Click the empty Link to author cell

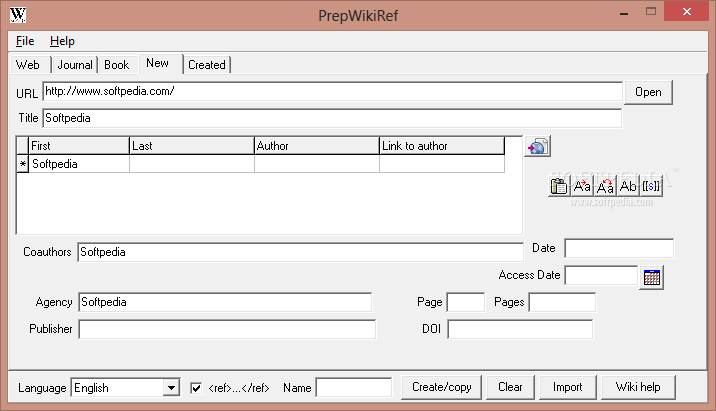[442, 164]
